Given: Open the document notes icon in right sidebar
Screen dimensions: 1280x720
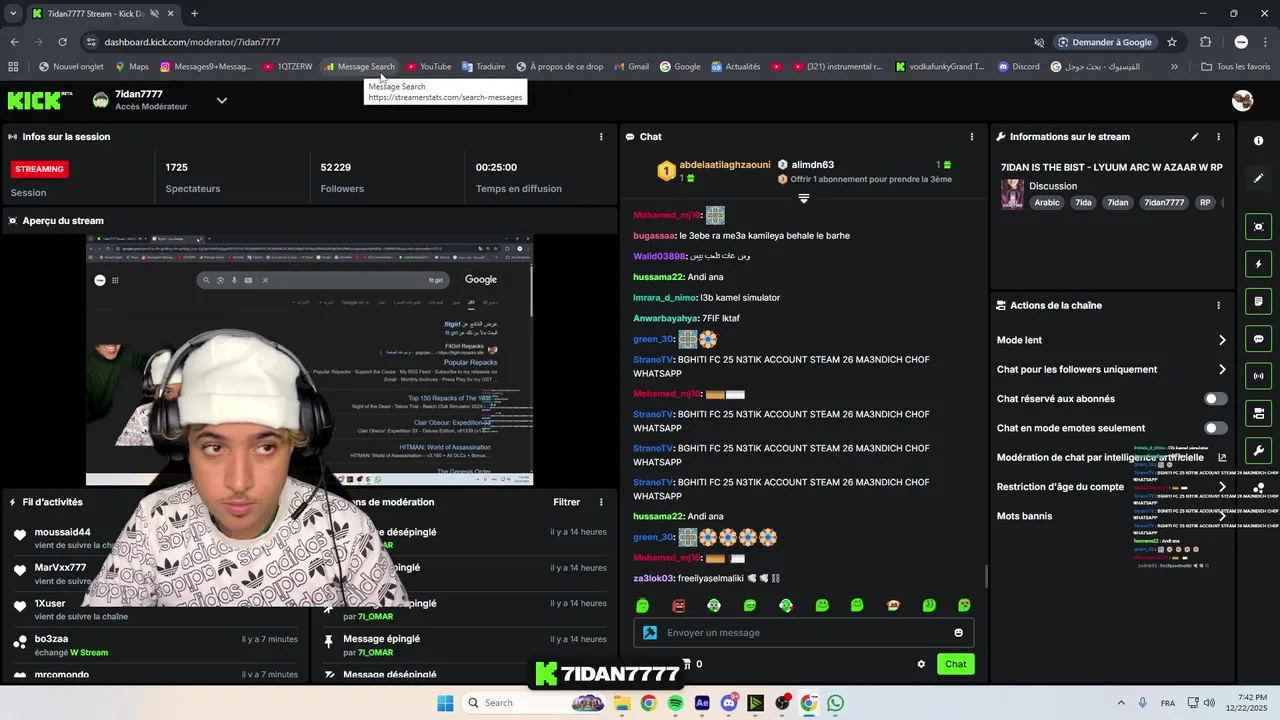Looking at the screenshot, I should point(1258,301).
